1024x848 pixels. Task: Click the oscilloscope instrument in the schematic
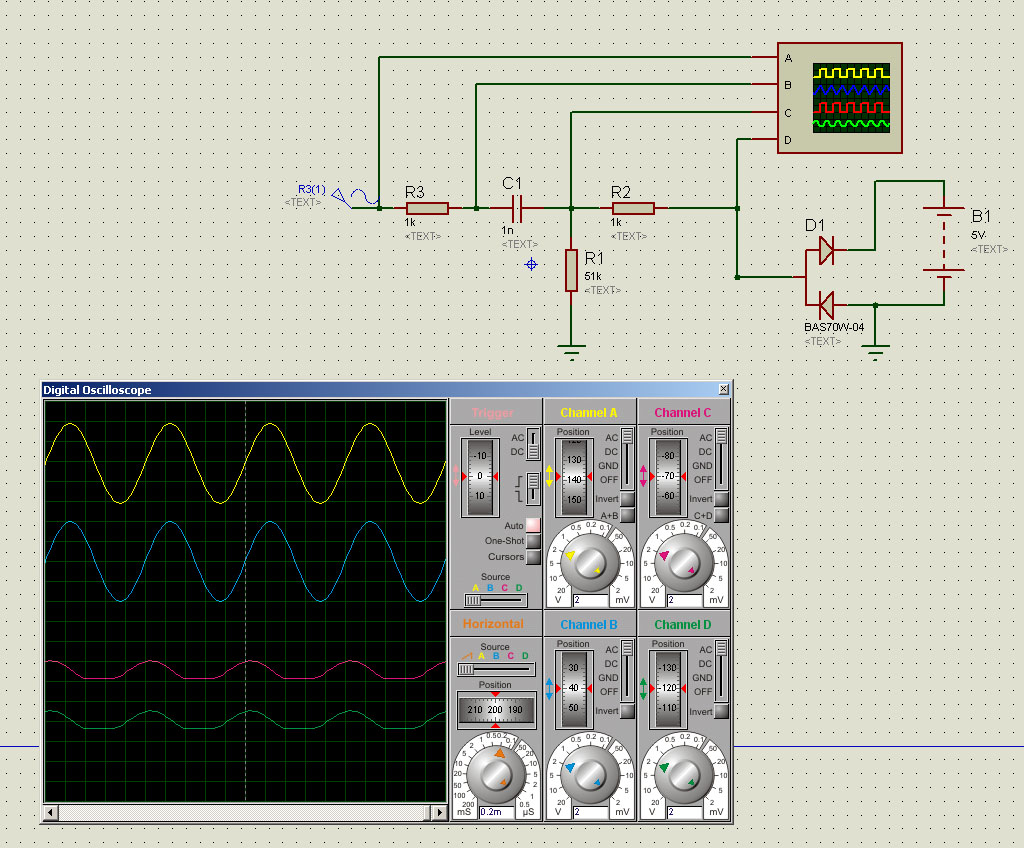click(x=840, y=98)
